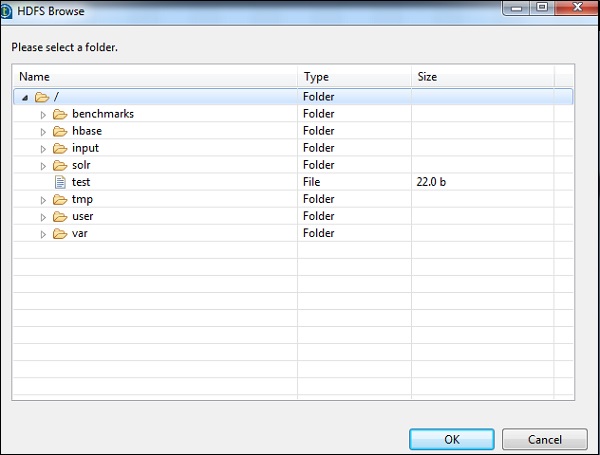
Task: Click the solr folder icon
Action: 60,165
